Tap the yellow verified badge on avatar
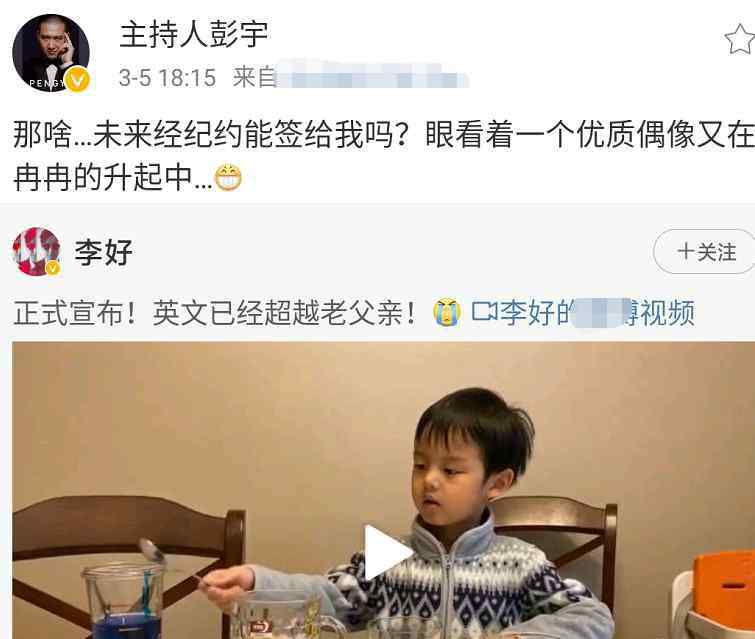 (78, 79)
